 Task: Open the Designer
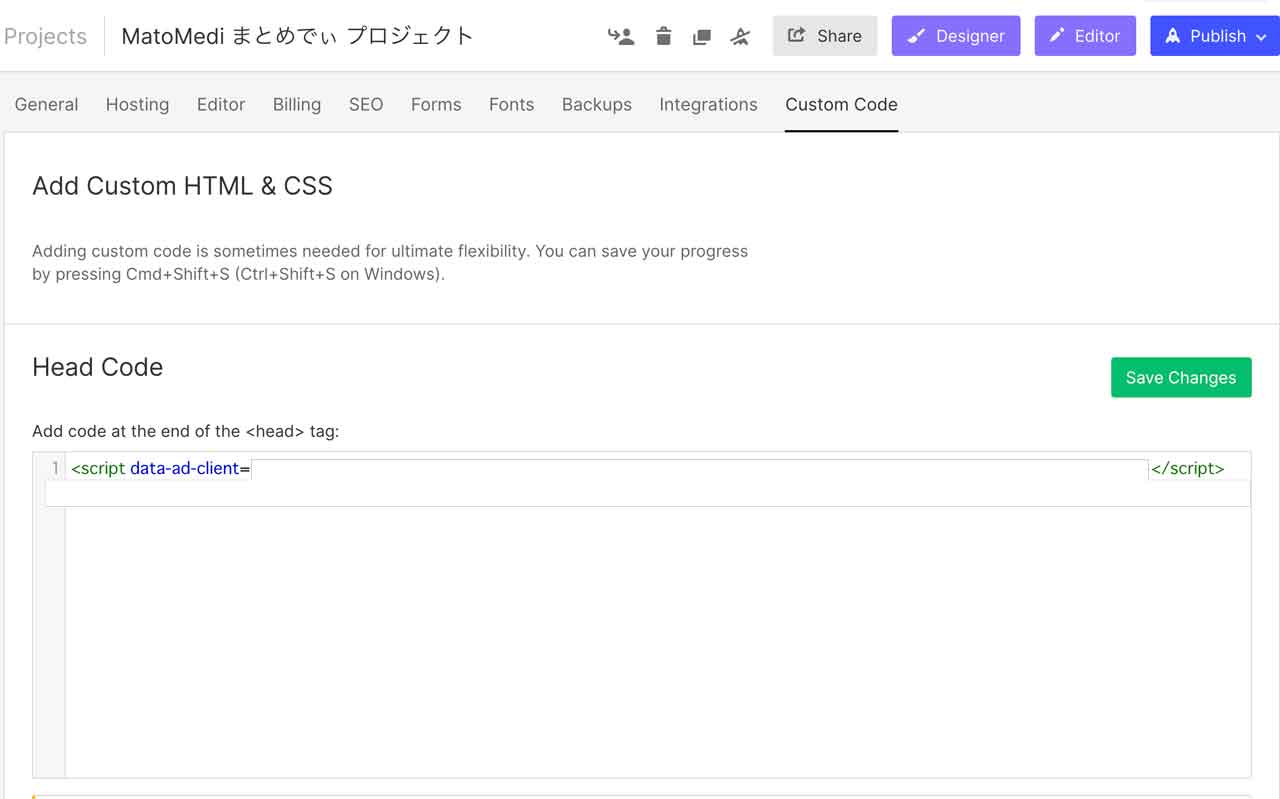pyautogui.click(x=956, y=36)
